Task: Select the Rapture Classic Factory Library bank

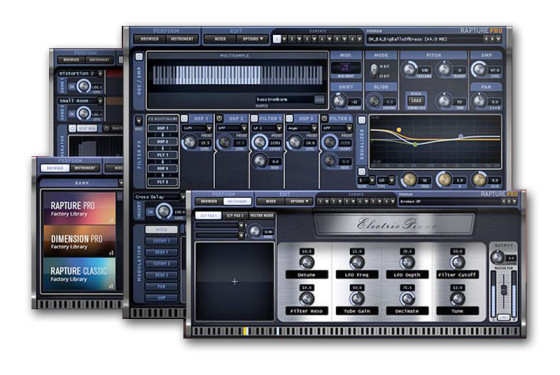Action: click(x=80, y=274)
